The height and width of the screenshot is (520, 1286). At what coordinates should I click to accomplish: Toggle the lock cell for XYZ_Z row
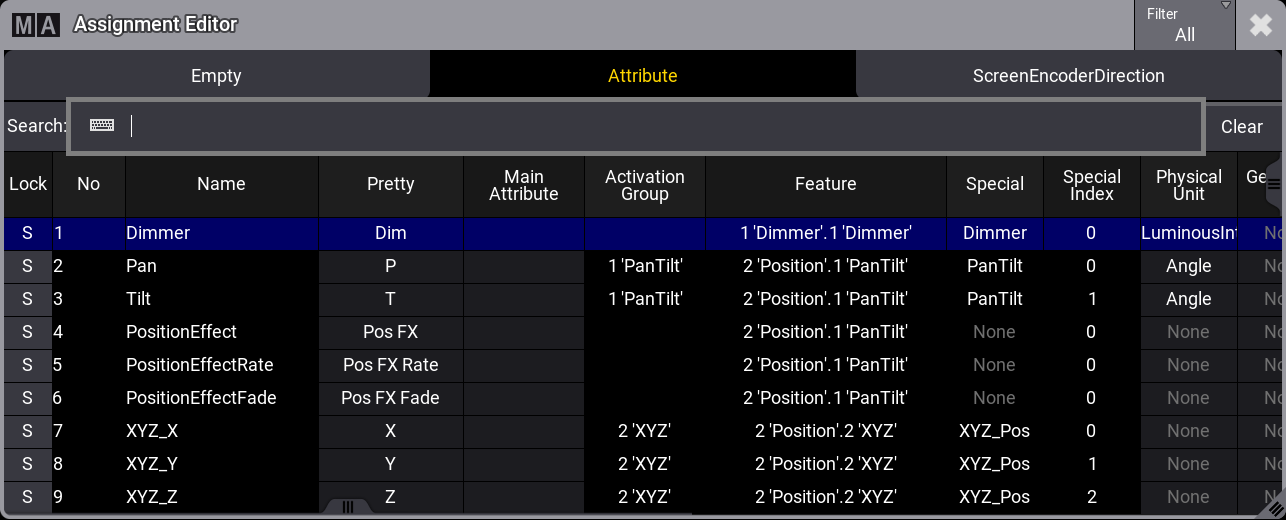pos(27,497)
